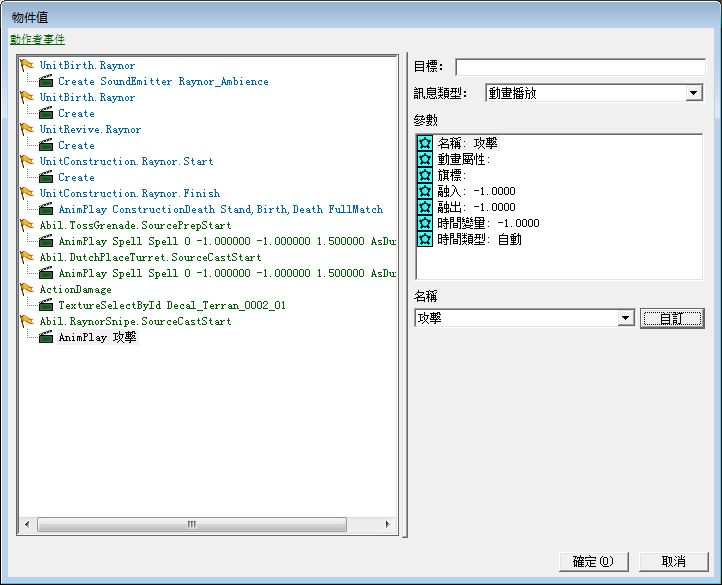Click flag icon beside UnitConstruction.Raynor.Finish

[27, 193]
